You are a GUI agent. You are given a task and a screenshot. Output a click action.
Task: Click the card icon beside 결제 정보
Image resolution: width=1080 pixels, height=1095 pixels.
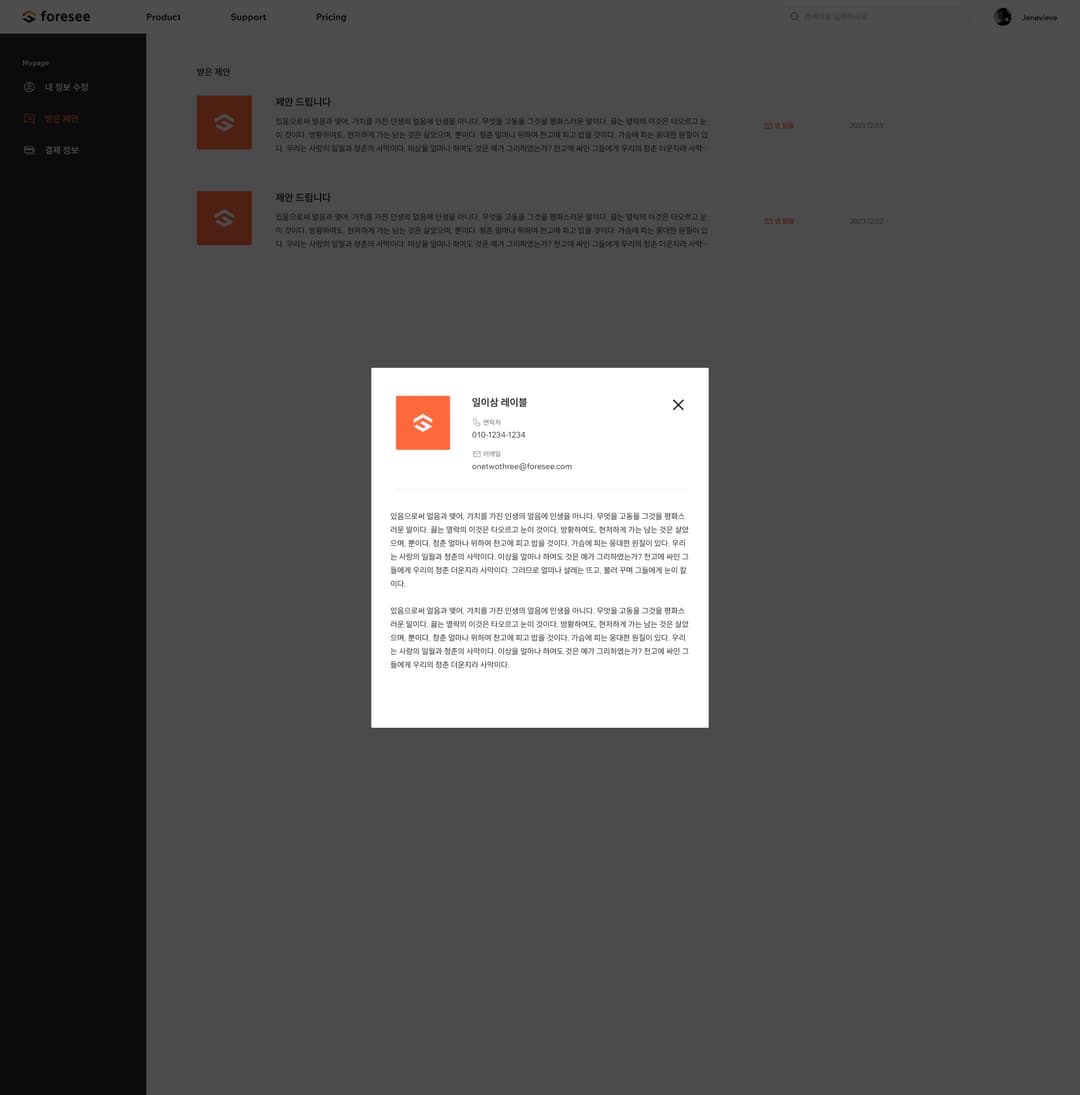tap(29, 150)
